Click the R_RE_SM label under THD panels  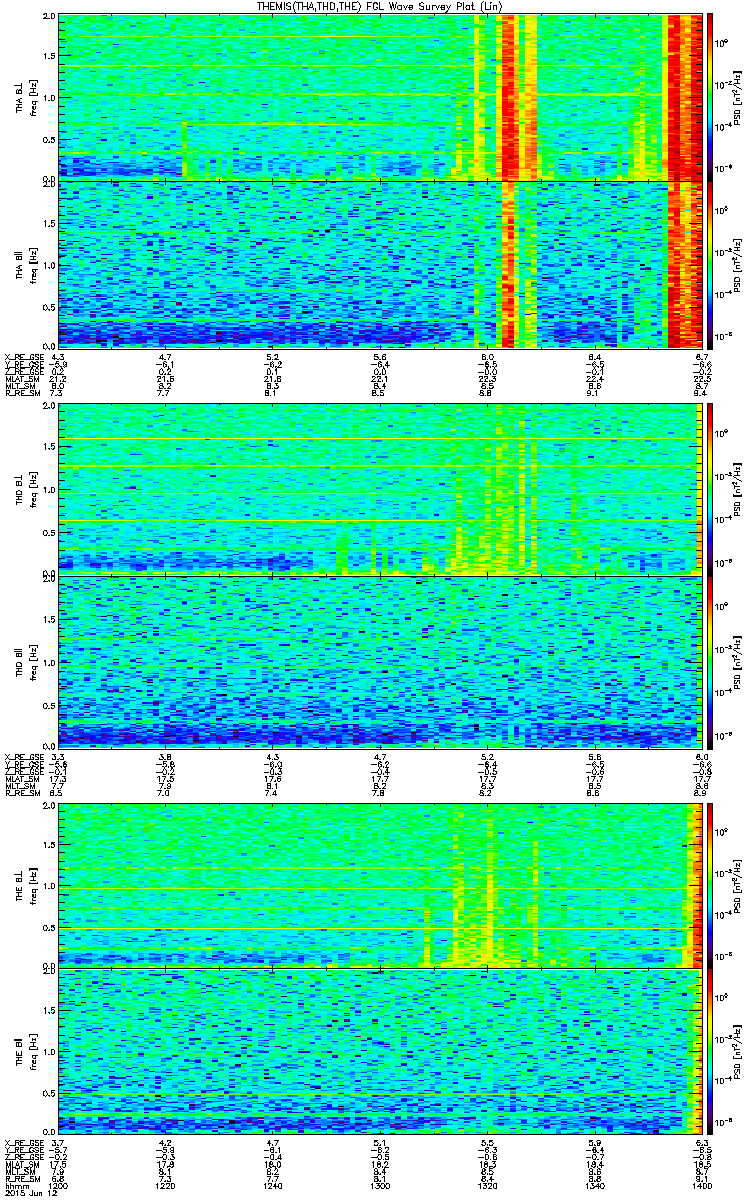24,795
